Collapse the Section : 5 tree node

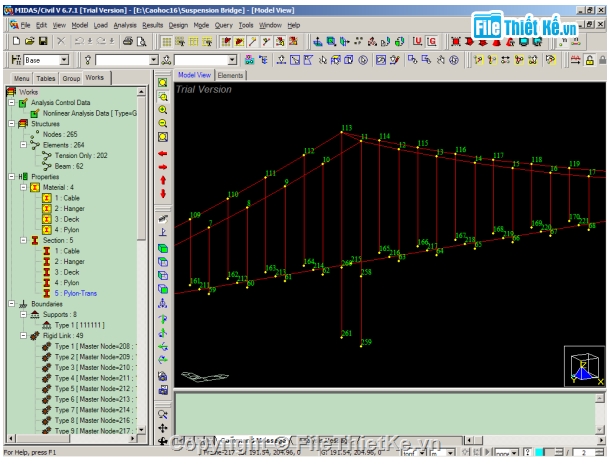(x=23, y=240)
